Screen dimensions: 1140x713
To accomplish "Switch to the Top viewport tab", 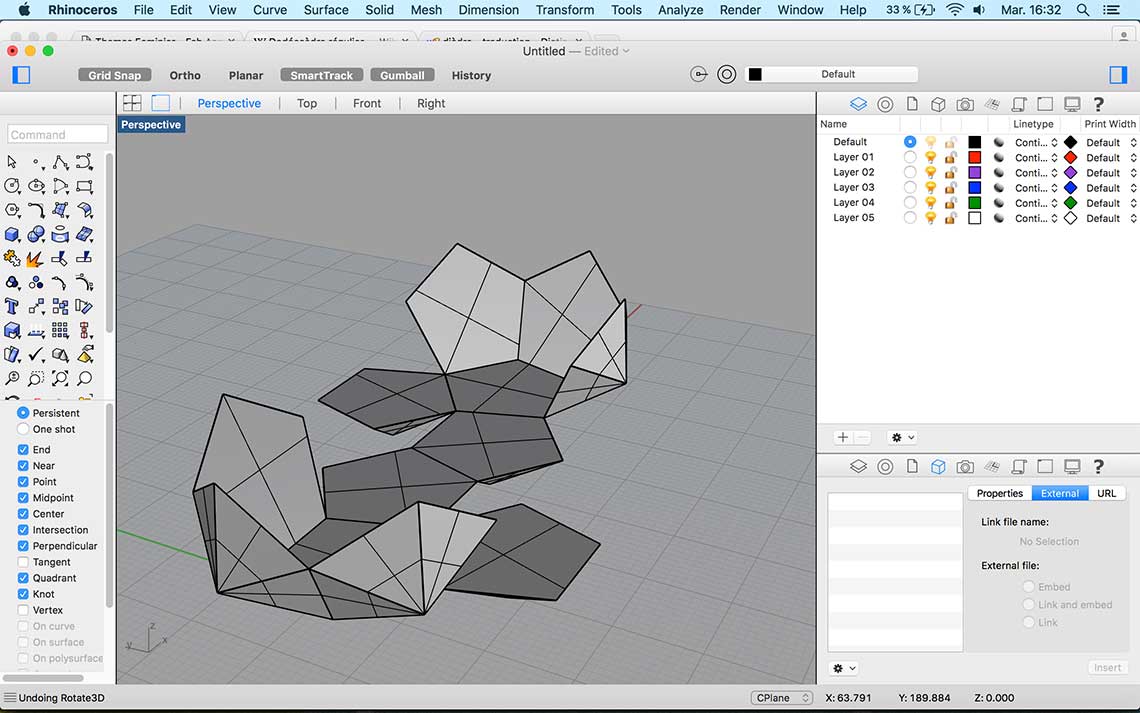I will tap(307, 103).
